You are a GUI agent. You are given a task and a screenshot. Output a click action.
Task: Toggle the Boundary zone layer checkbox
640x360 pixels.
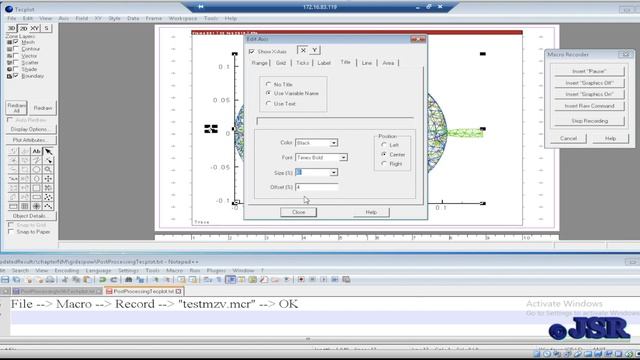pyautogui.click(x=16, y=76)
